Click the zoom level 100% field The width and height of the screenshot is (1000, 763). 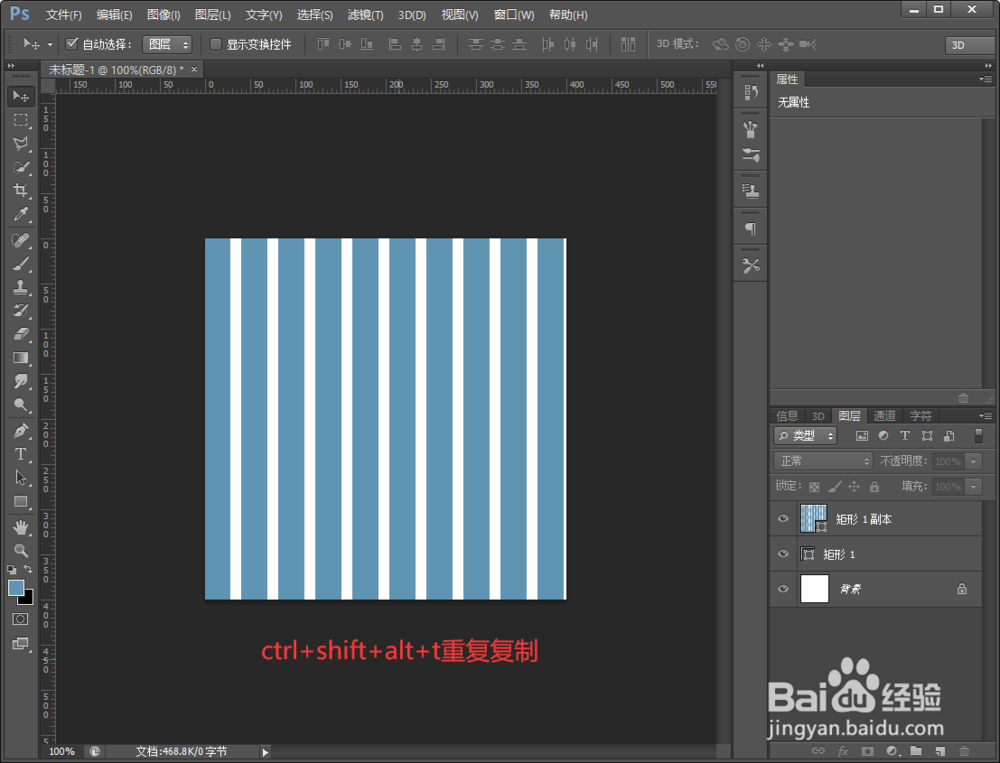click(x=62, y=752)
